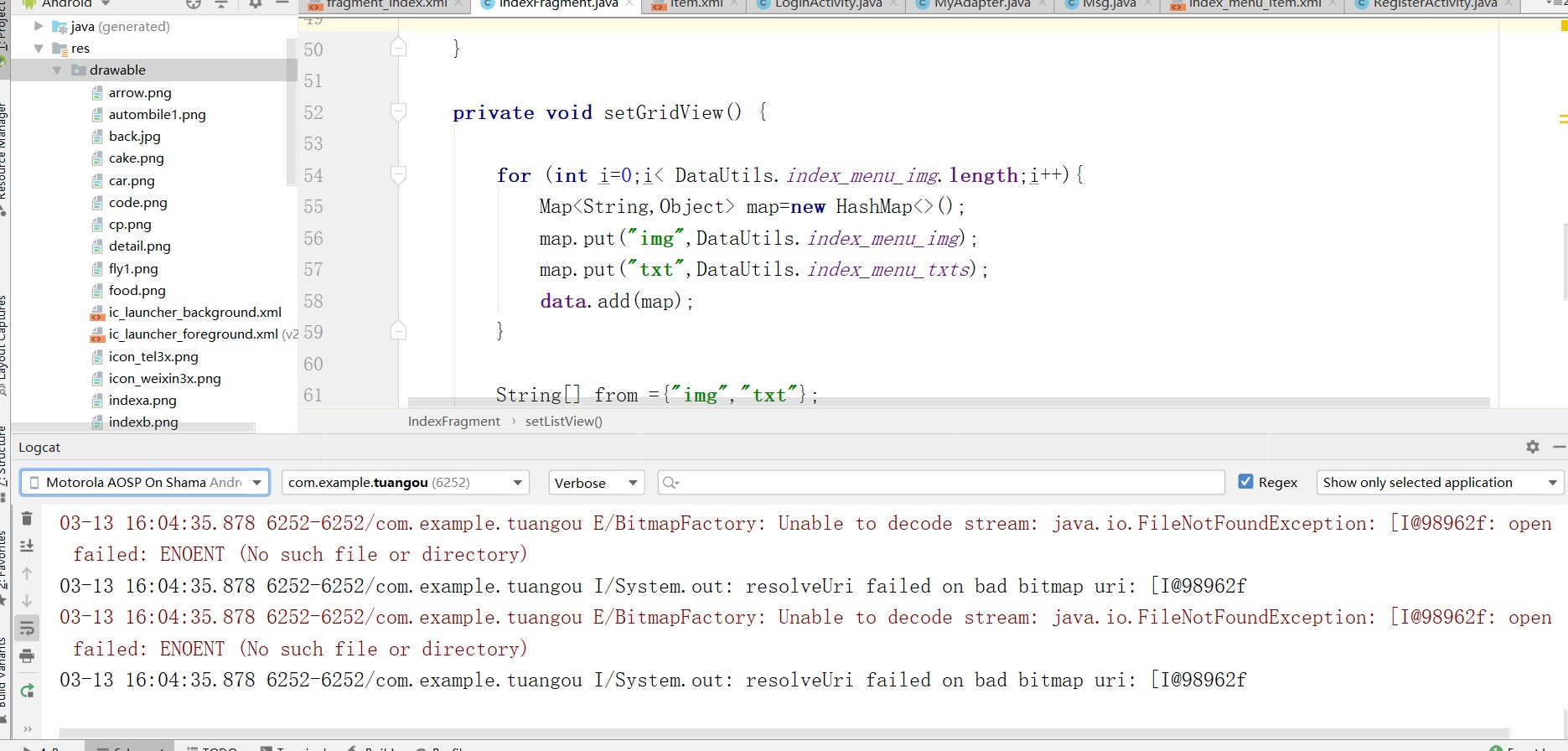
Task: Click the editor horizontal scrollbar
Action: click(948, 402)
